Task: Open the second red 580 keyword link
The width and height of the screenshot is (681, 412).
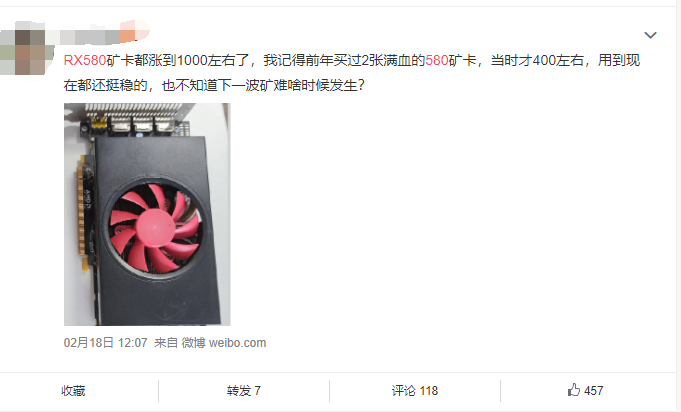Action: (436, 60)
